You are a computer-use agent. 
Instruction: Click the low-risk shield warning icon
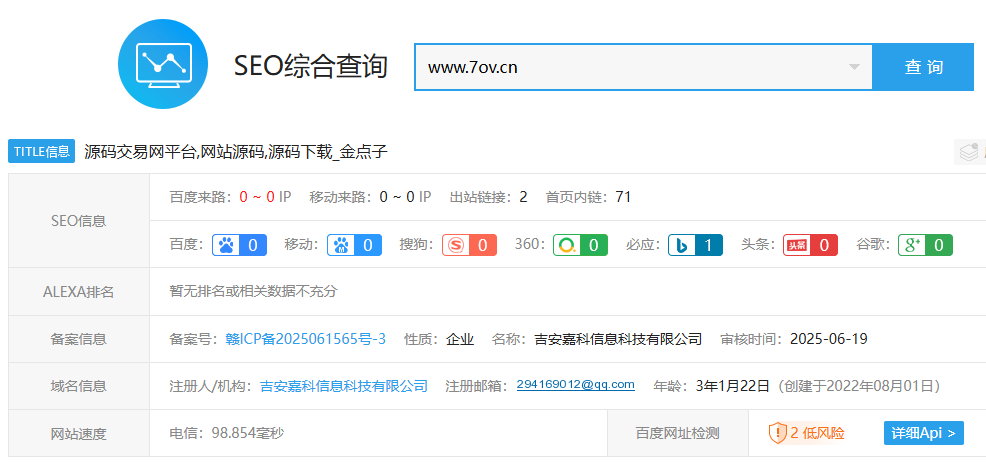tap(777, 433)
